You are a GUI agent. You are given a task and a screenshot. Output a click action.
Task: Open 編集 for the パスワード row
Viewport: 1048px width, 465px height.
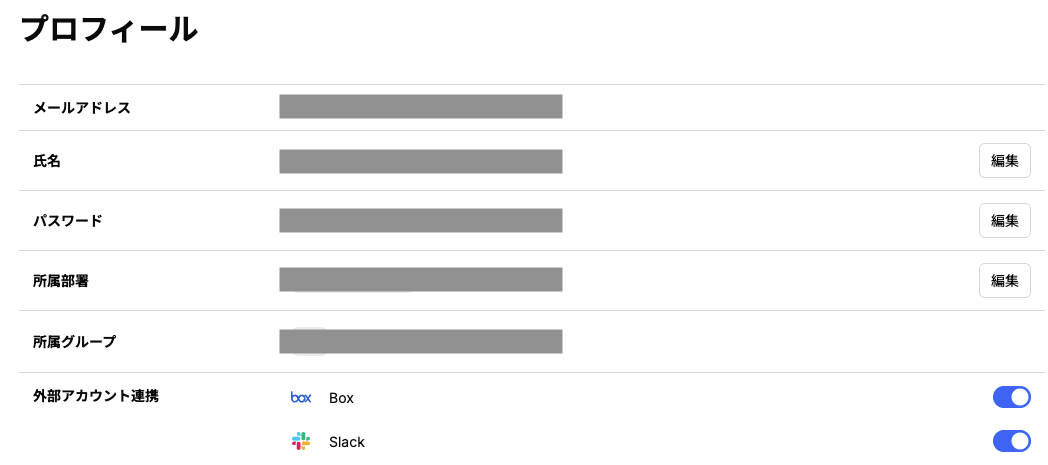[1005, 220]
